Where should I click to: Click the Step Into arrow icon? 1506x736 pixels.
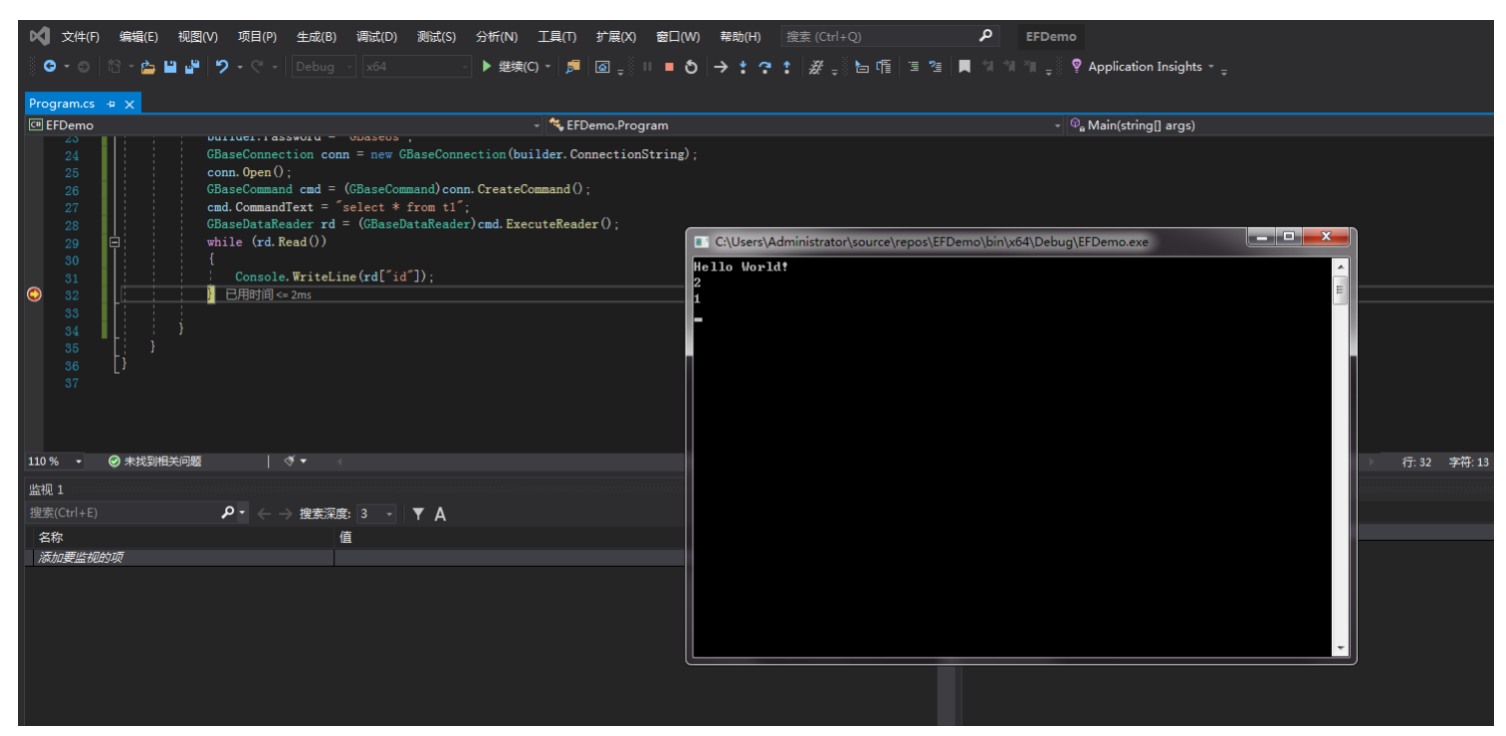point(742,67)
